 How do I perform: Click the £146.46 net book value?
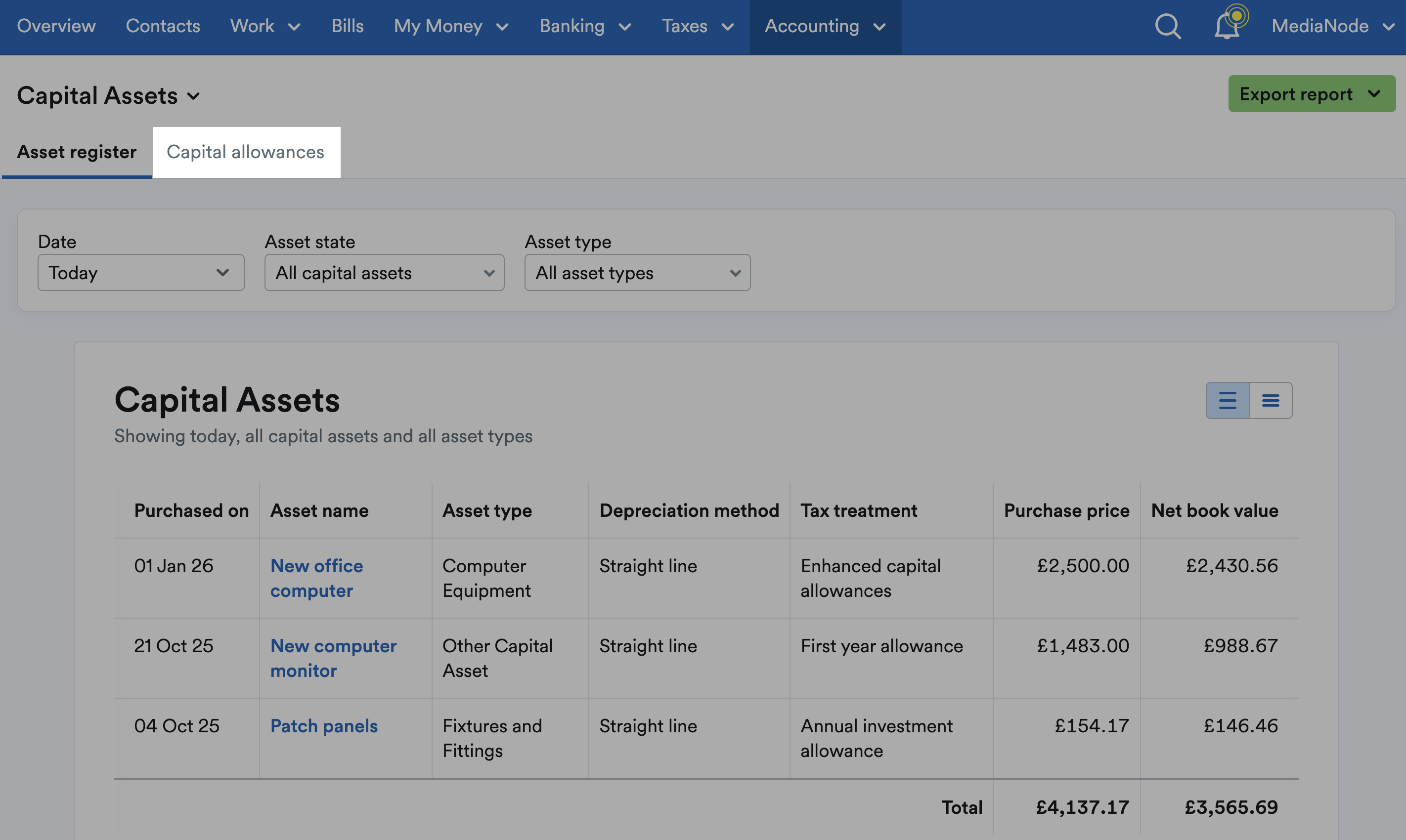click(x=1241, y=726)
